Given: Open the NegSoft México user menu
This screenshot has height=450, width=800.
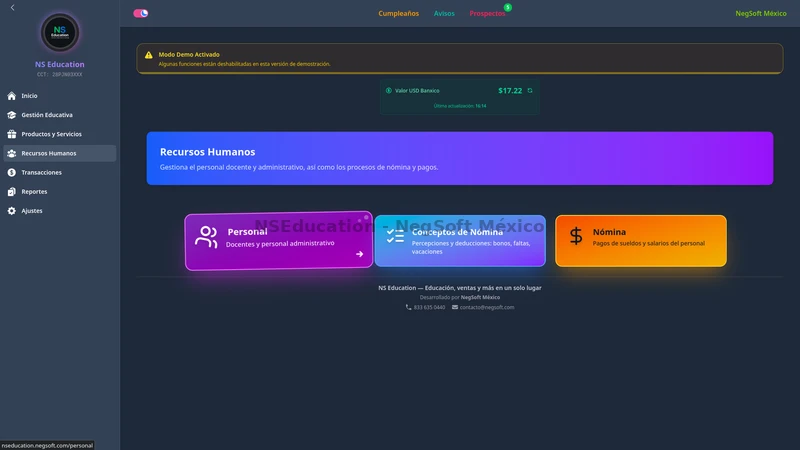Looking at the screenshot, I should click(x=761, y=13).
